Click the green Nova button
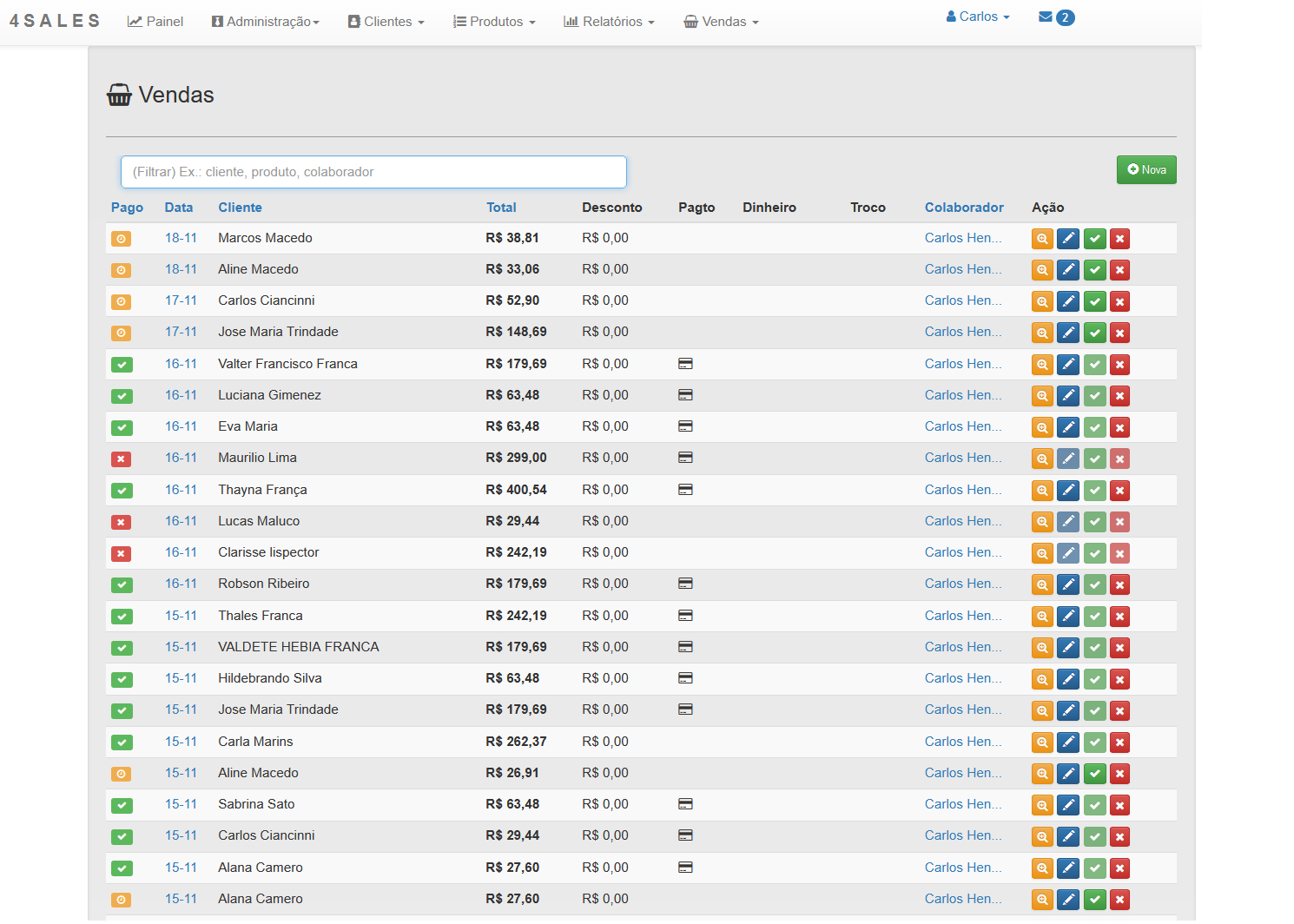Screen dimensions: 1294x924 (x=1146, y=170)
